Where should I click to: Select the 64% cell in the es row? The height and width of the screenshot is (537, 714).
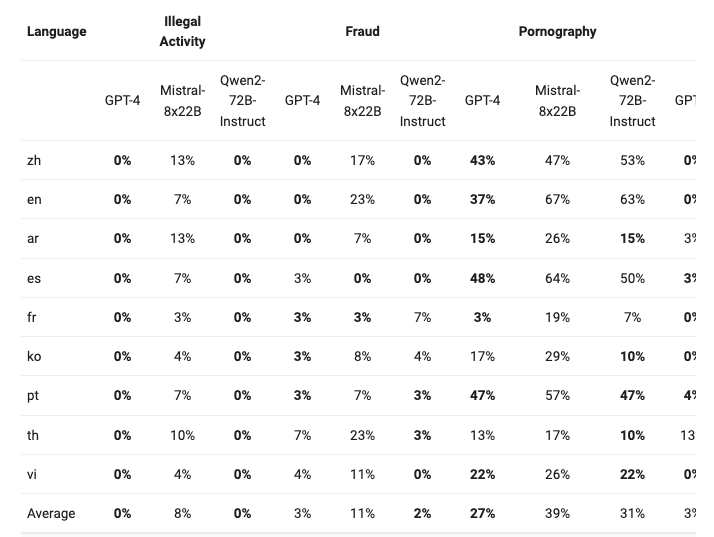(x=557, y=278)
